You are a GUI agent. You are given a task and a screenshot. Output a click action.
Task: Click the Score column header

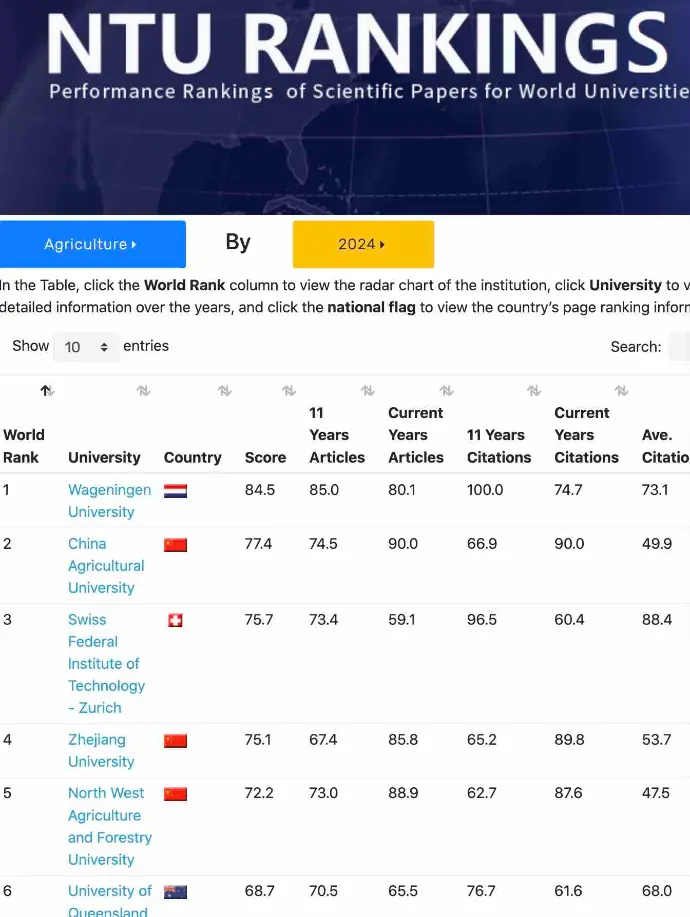coord(265,457)
